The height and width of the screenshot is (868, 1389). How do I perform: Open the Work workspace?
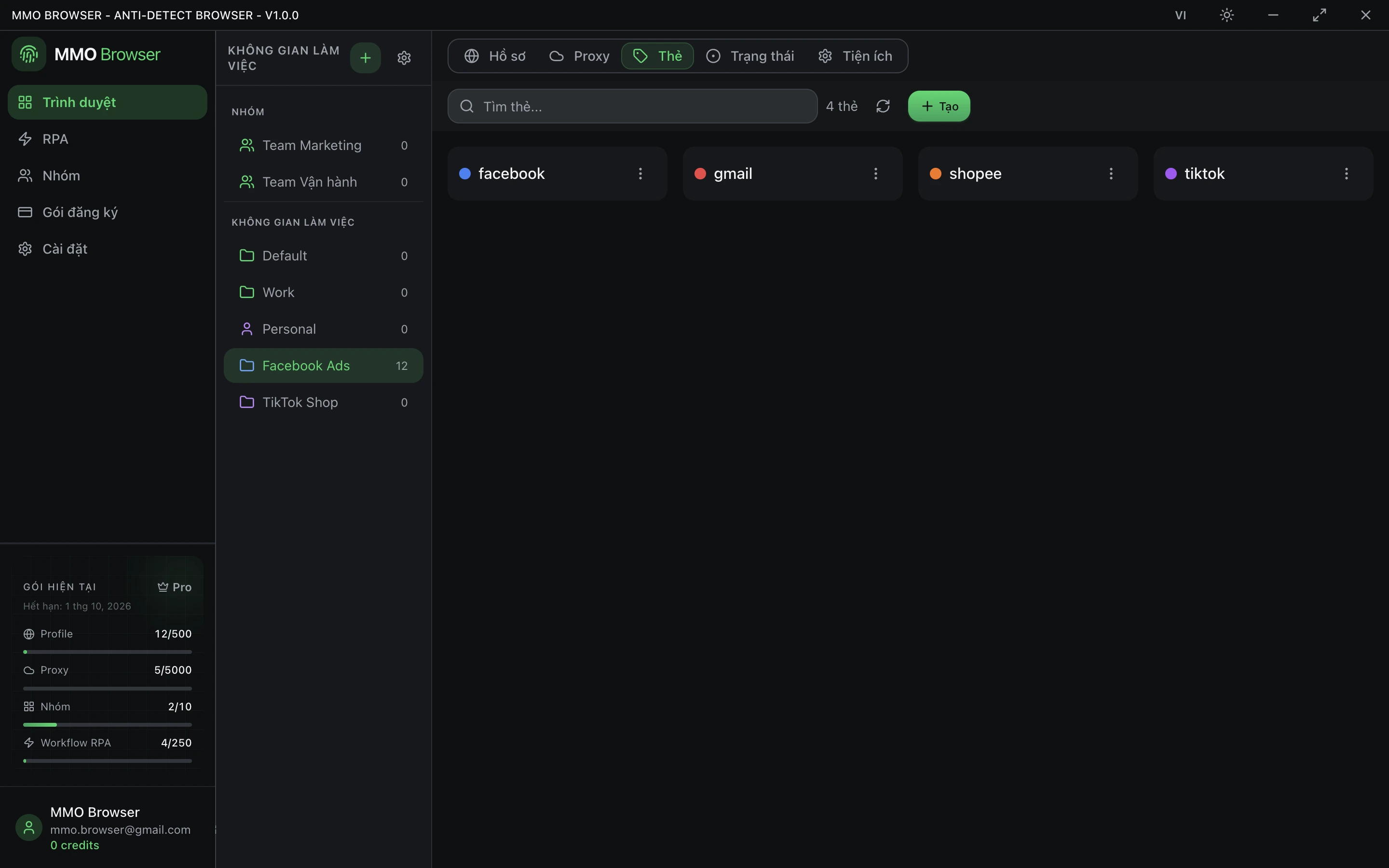coord(323,292)
